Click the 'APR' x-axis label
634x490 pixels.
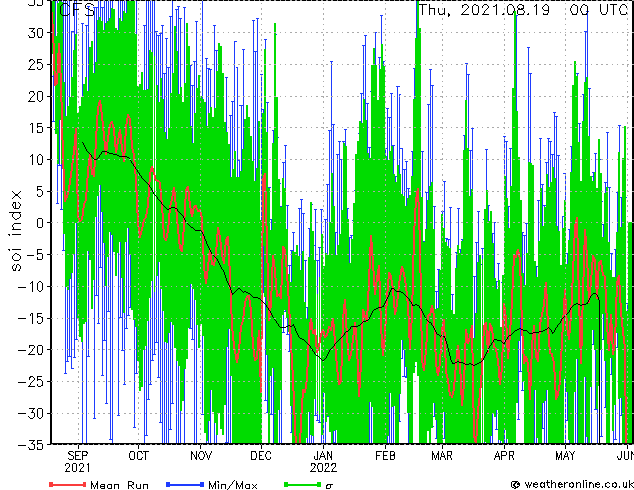(x=504, y=456)
